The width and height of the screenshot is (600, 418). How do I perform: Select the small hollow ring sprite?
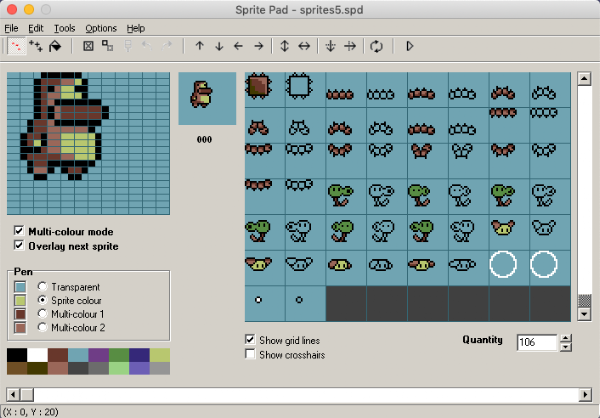tap(305, 303)
